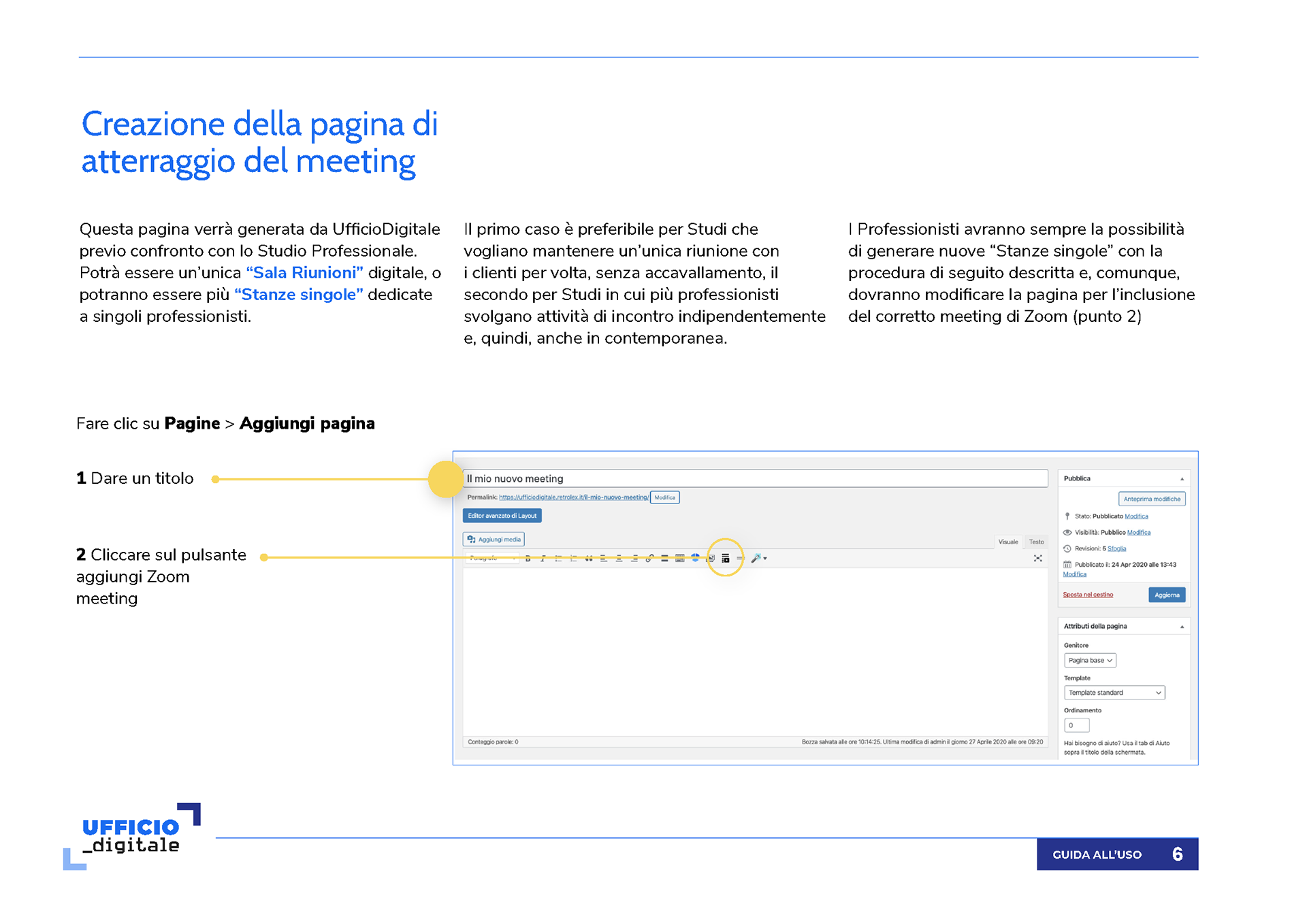Open the Genitore Pagina base dropdown
The width and height of the screenshot is (1307, 924).
pos(1089,661)
